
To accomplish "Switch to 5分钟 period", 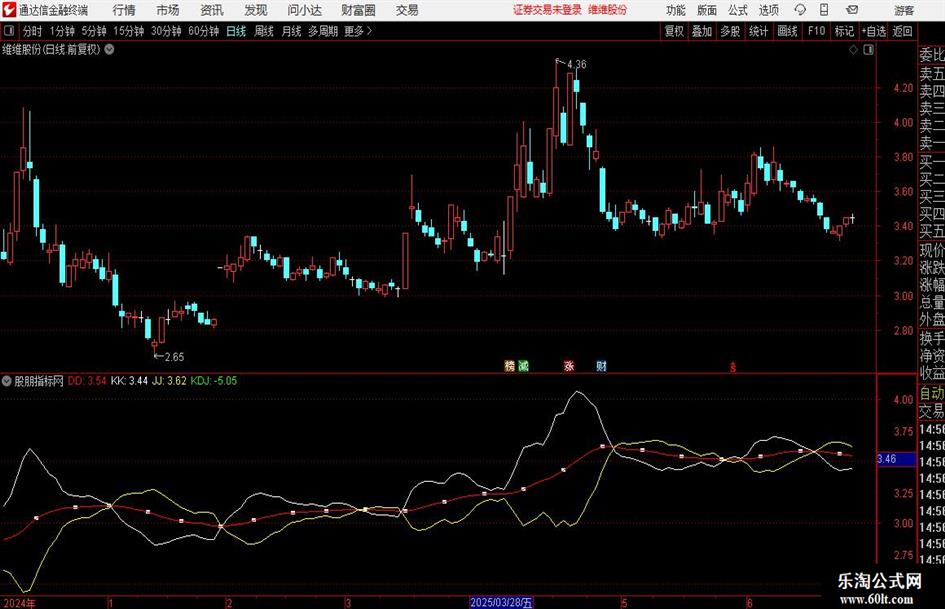I will (94, 31).
